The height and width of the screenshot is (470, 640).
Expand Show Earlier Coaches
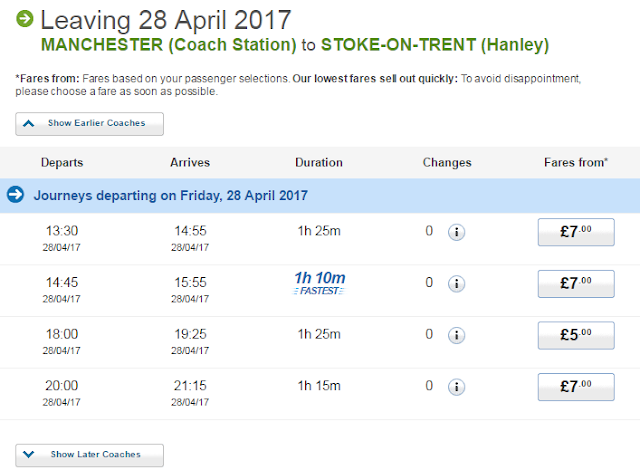(89, 123)
